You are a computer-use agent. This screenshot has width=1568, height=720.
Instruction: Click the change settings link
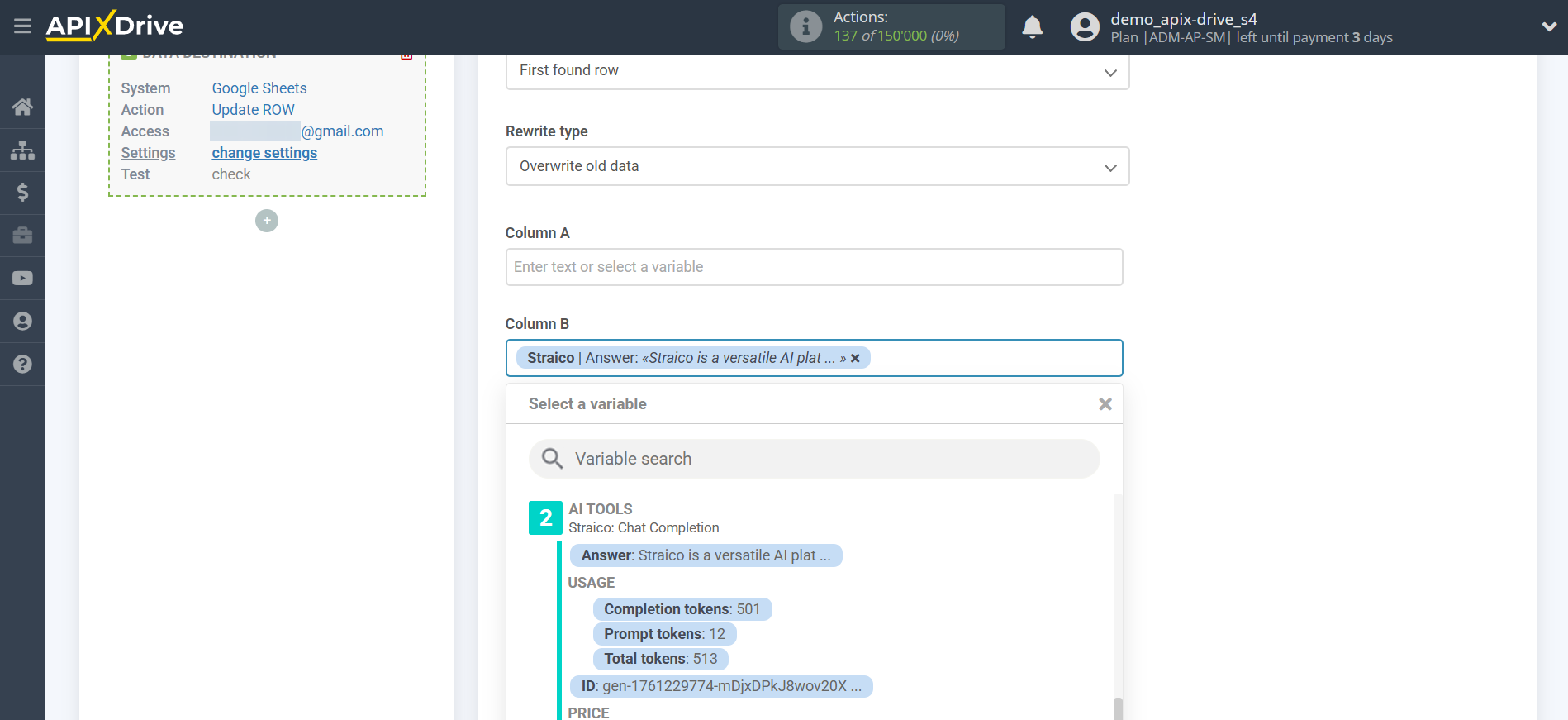pos(264,153)
